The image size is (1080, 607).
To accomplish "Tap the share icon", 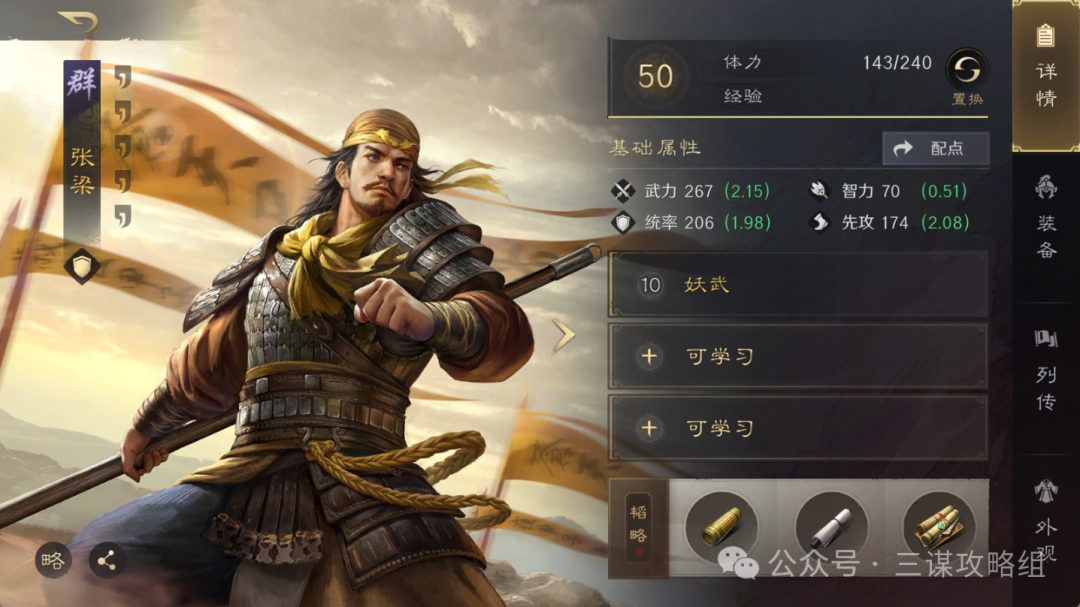I will point(107,561).
